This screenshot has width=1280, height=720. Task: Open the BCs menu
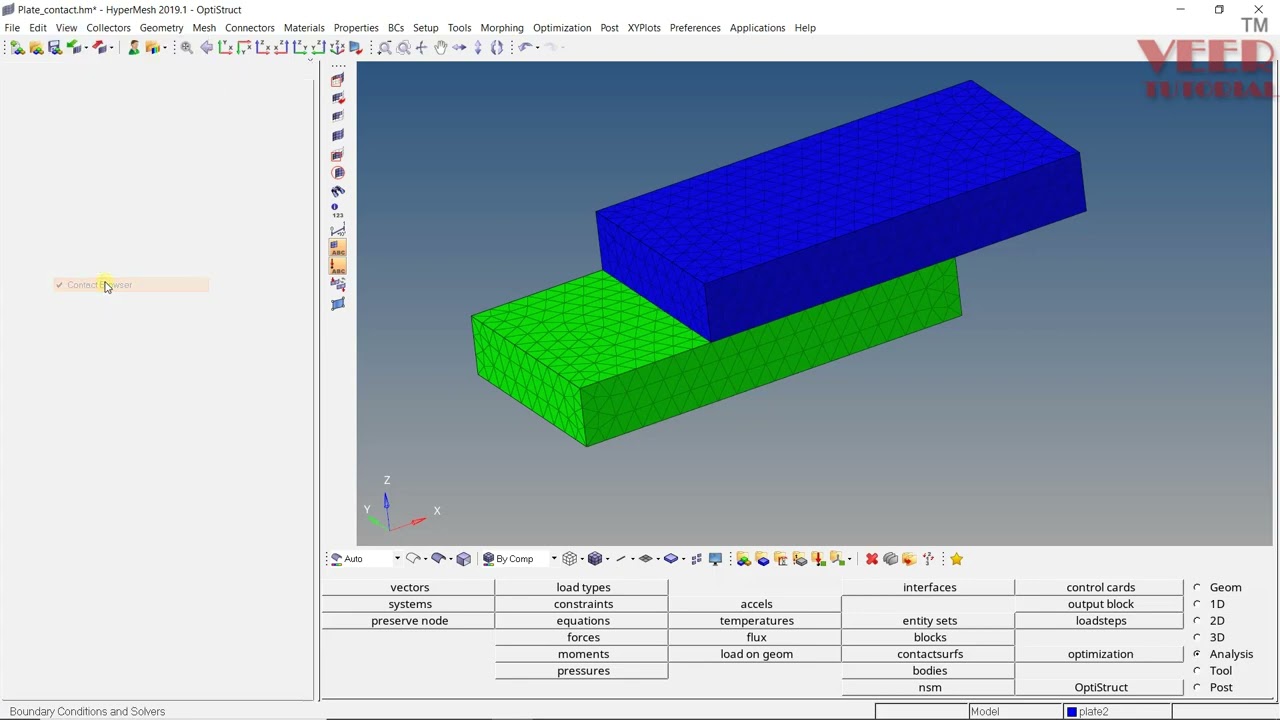396,28
